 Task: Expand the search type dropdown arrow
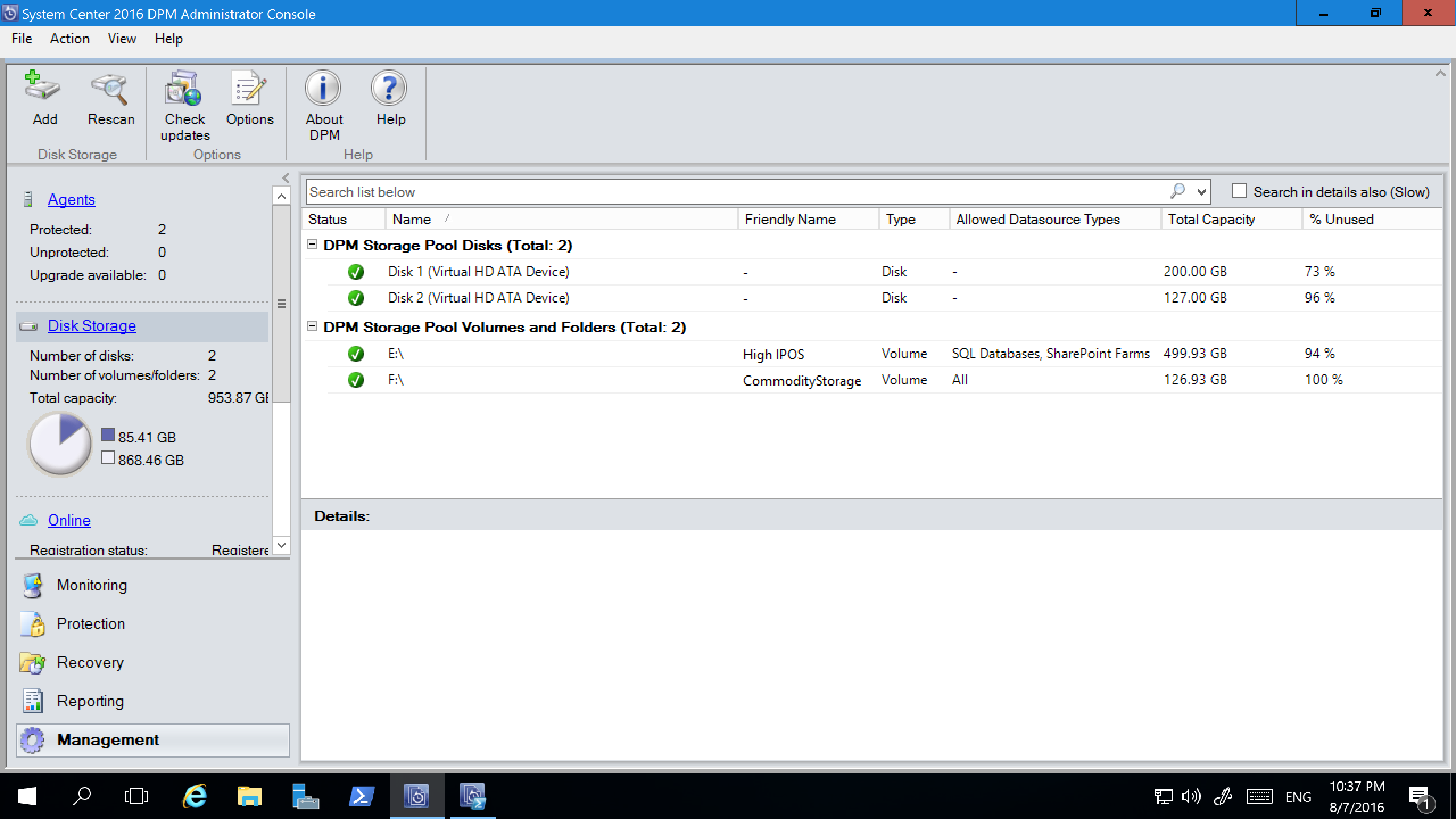[x=1202, y=191]
